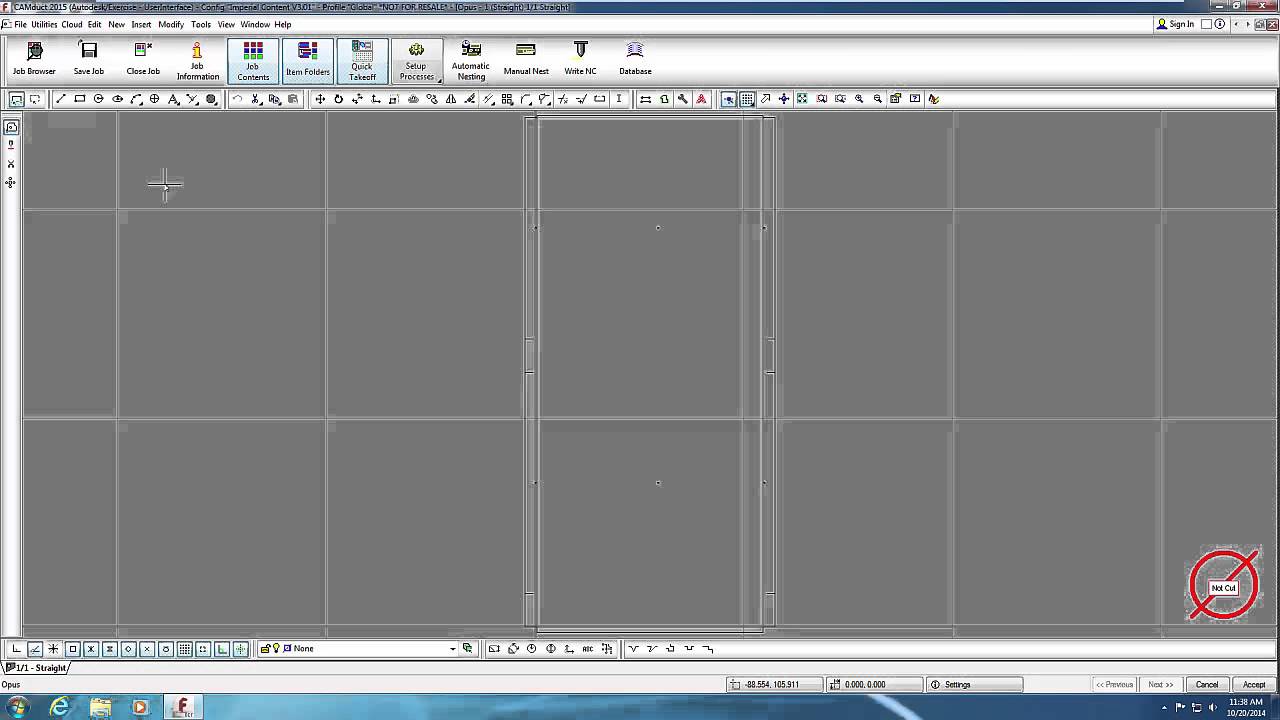This screenshot has height=720, width=1280.
Task: Toggle the highlighted selection mode button
Action: click(729, 99)
